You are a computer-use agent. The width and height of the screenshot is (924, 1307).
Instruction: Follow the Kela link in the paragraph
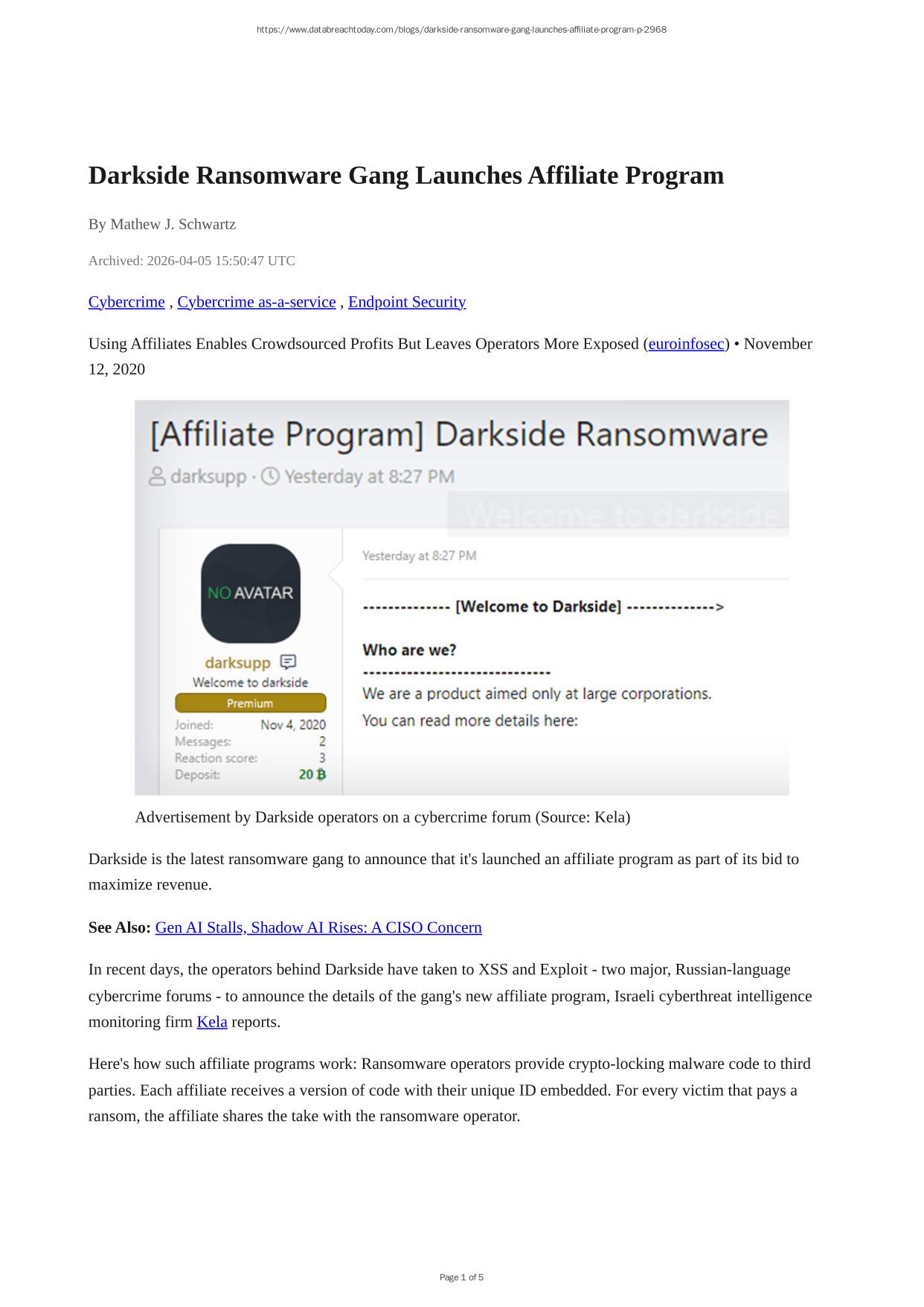(x=211, y=1022)
